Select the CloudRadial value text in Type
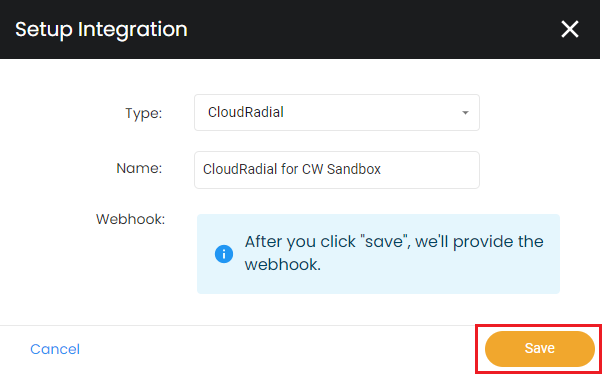The image size is (609, 383). coord(245,112)
